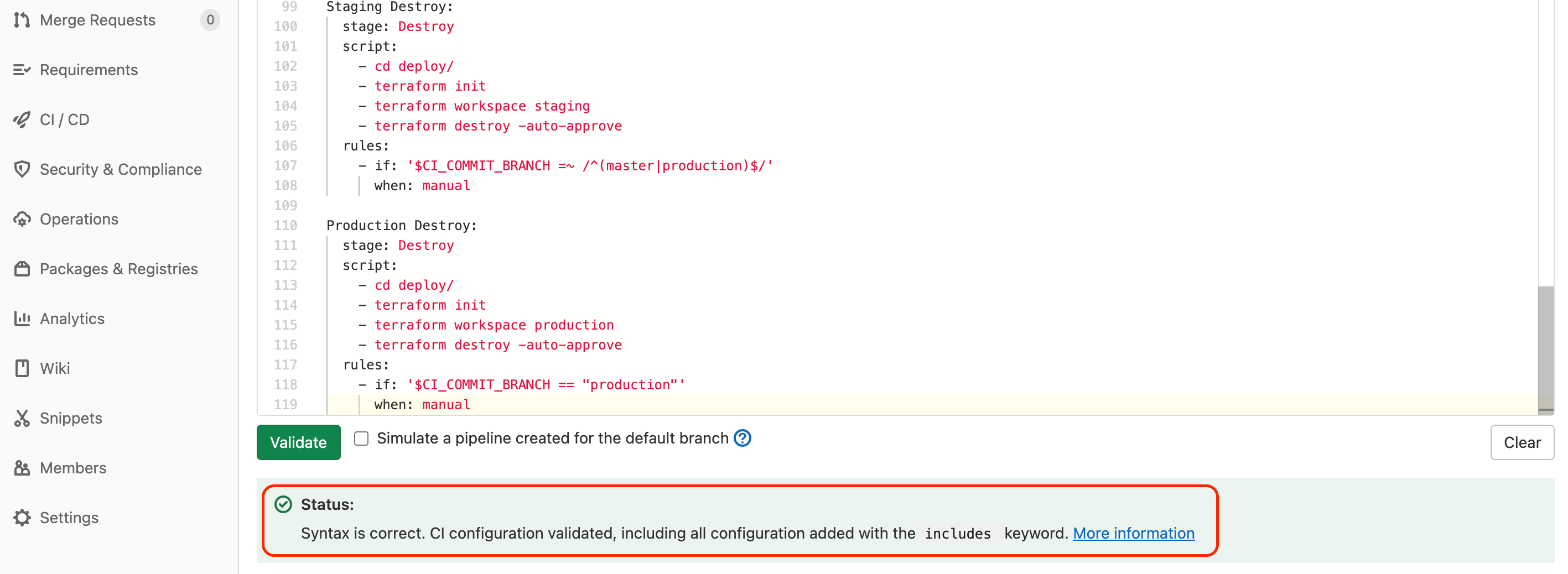Click the help question-mark icon beside Simulate
This screenshot has height=574, width=1568.
point(743,439)
